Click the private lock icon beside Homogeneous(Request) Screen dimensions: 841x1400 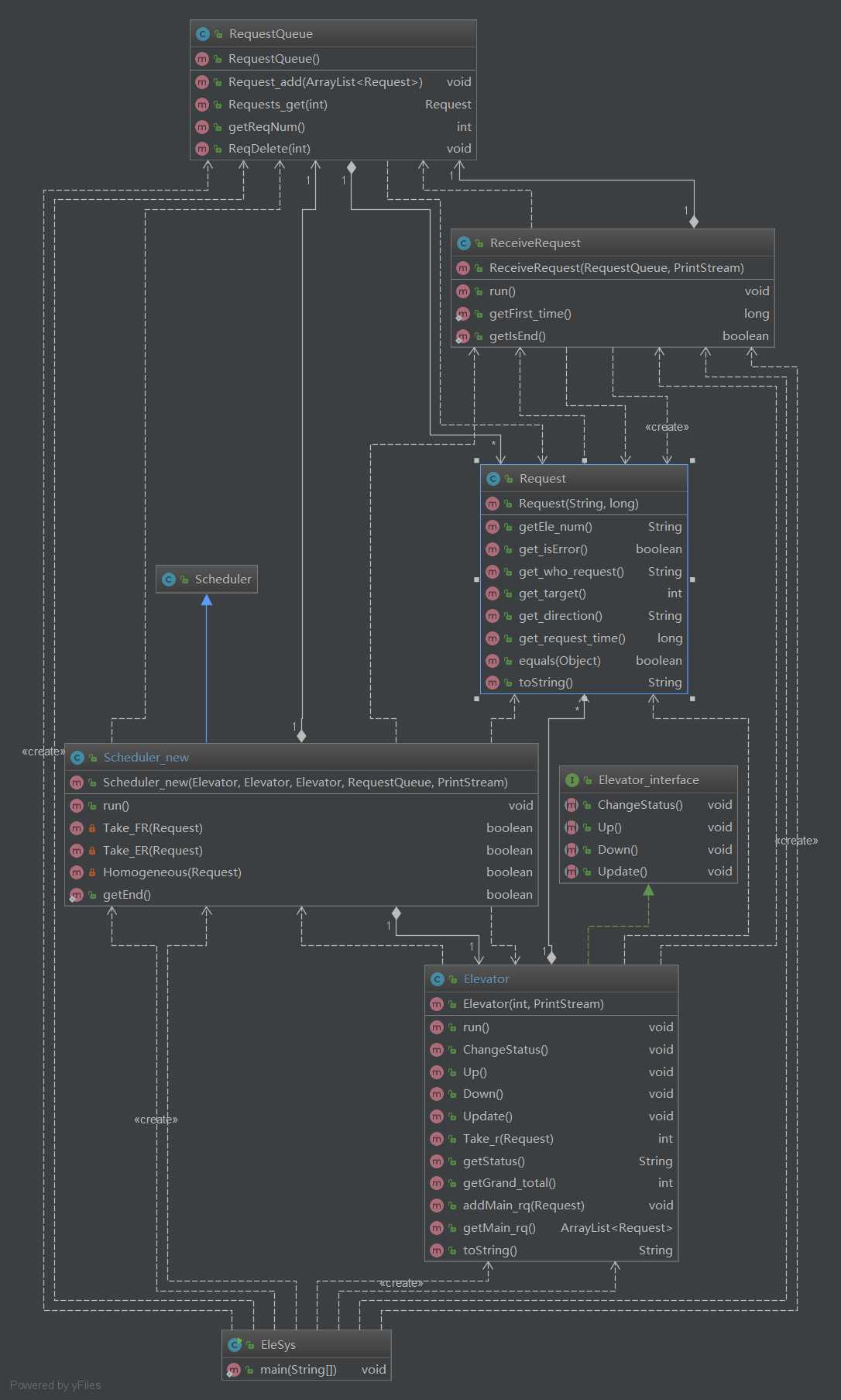(x=92, y=872)
